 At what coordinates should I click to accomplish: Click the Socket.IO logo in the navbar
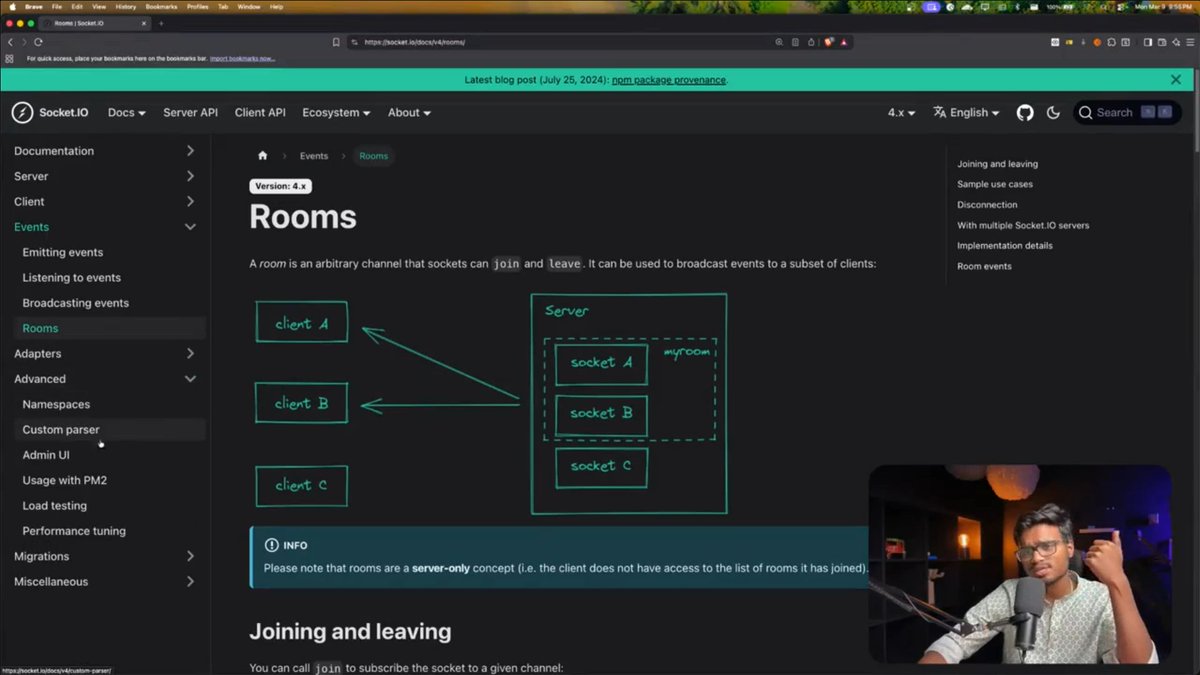pyautogui.click(x=50, y=113)
